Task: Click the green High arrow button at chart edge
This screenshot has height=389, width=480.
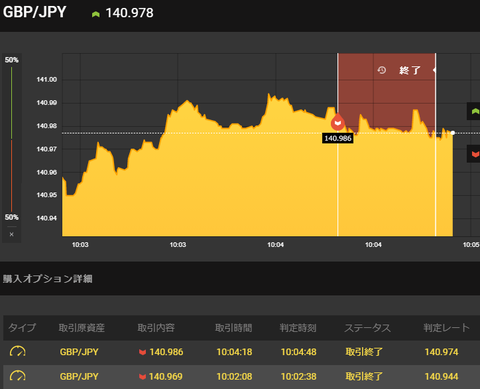Action: (x=474, y=111)
